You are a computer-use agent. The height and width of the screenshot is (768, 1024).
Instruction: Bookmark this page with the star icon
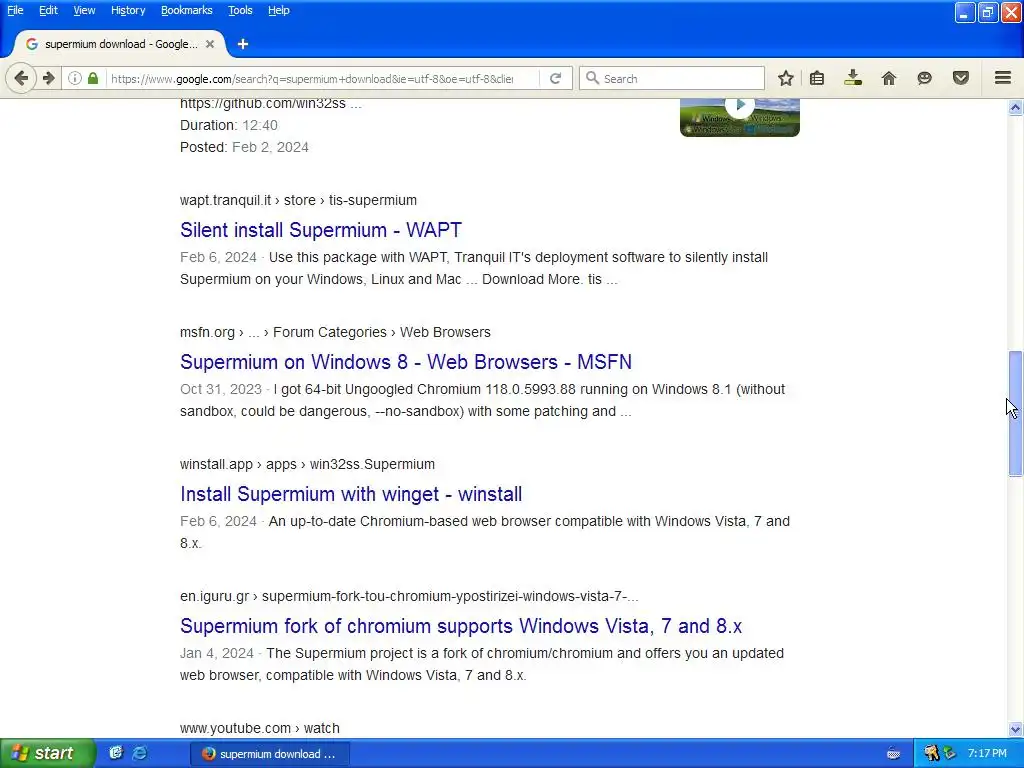pos(786,78)
